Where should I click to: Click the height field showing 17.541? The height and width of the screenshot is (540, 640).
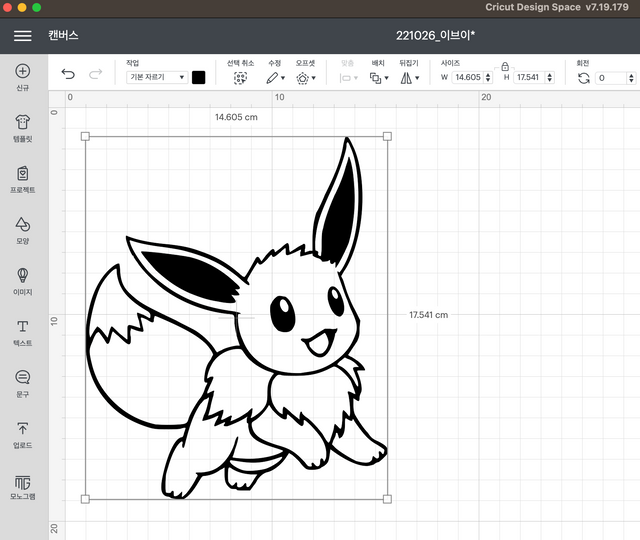click(529, 77)
